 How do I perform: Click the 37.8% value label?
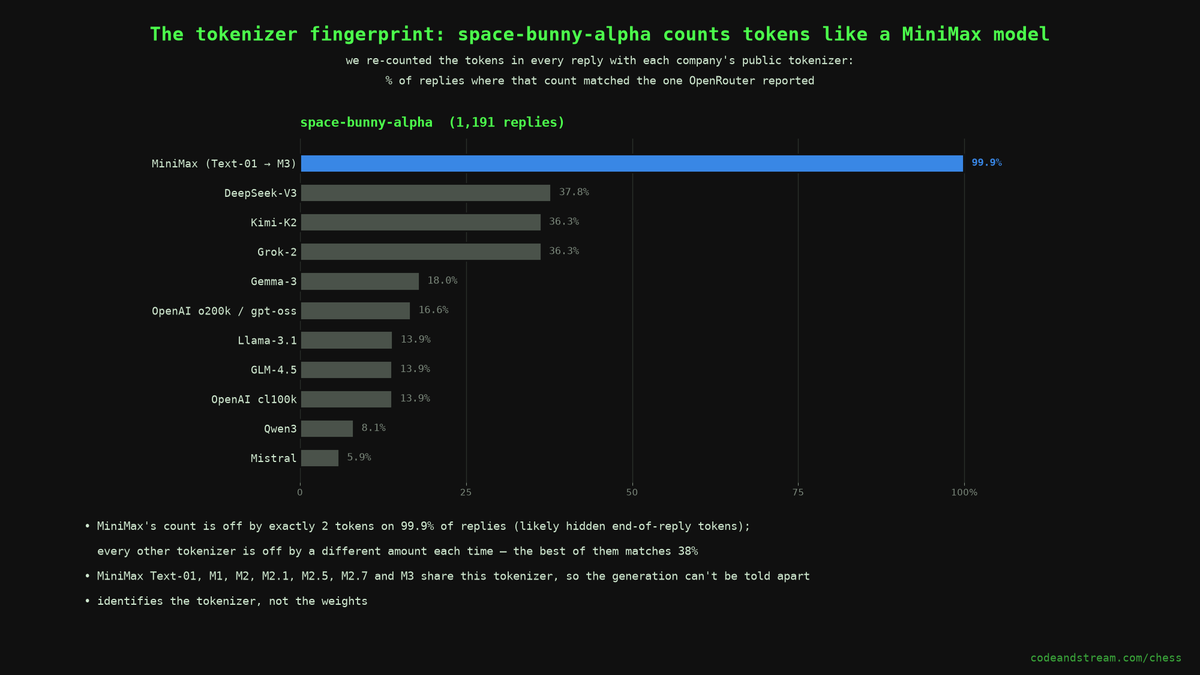coord(574,192)
